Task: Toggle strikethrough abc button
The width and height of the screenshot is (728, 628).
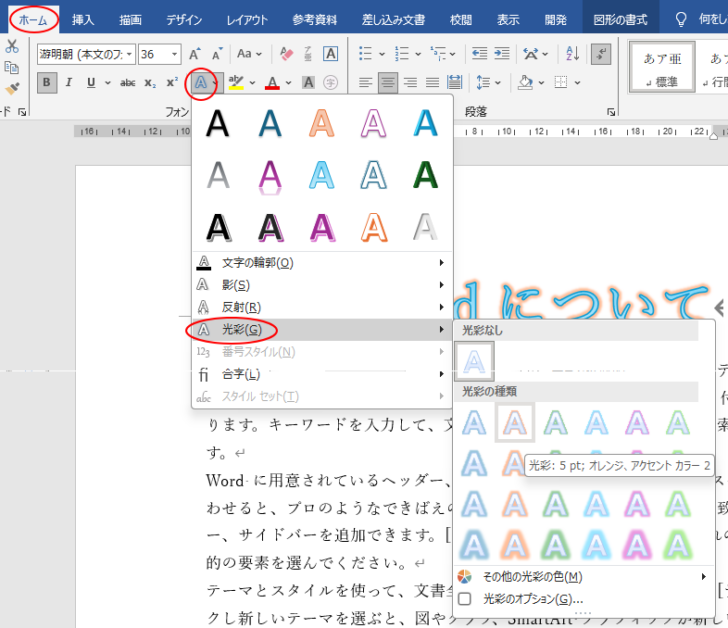Action: pos(128,83)
